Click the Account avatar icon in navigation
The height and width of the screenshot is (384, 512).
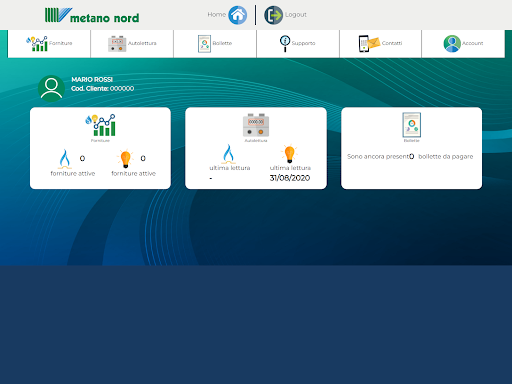[x=452, y=44]
